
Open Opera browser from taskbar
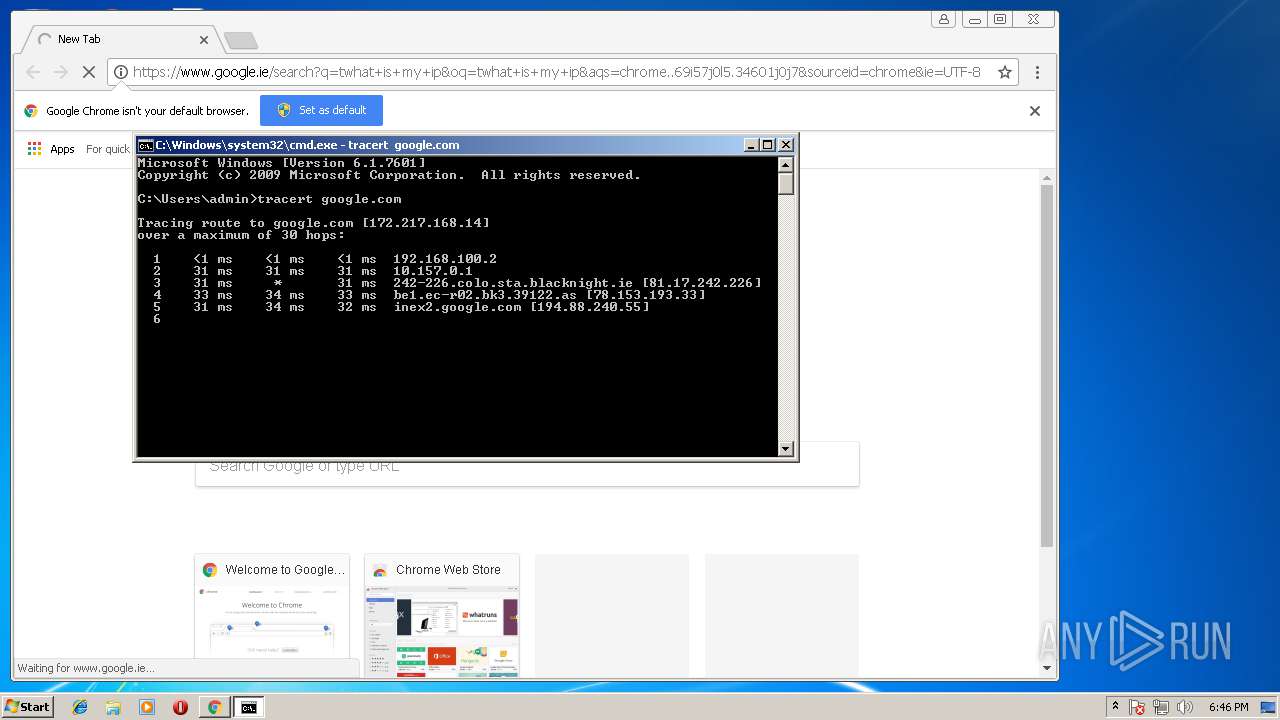click(180, 707)
